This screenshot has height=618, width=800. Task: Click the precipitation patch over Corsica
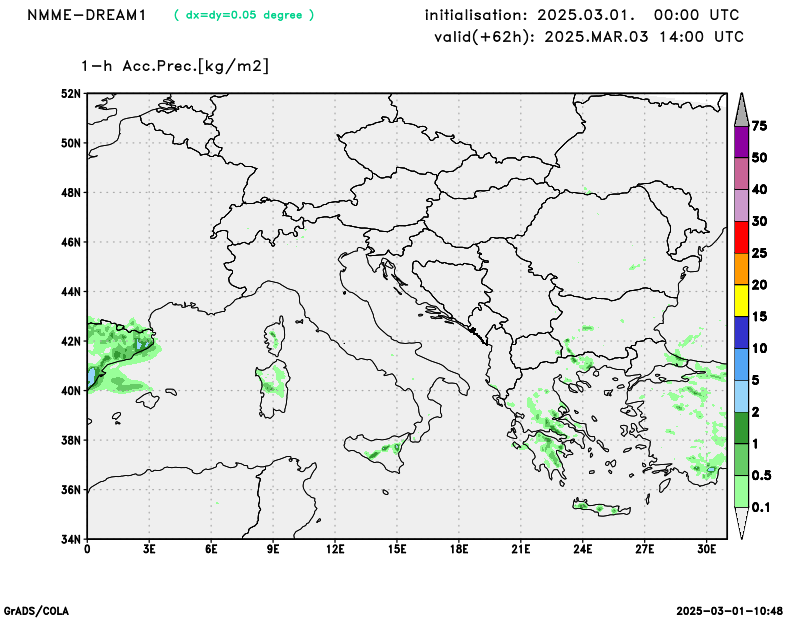(274, 338)
